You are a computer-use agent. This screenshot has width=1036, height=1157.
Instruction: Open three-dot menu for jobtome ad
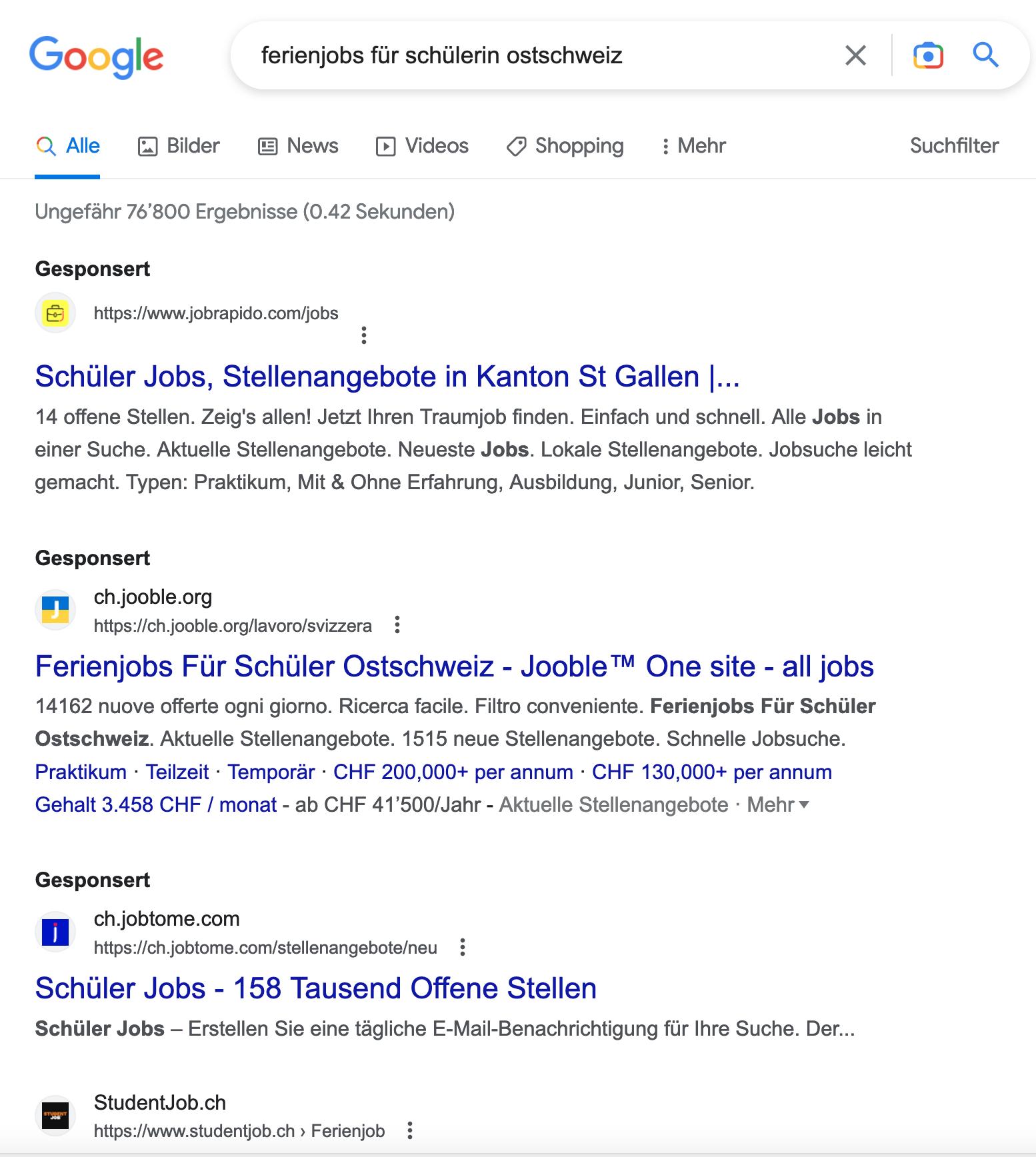pos(463,947)
